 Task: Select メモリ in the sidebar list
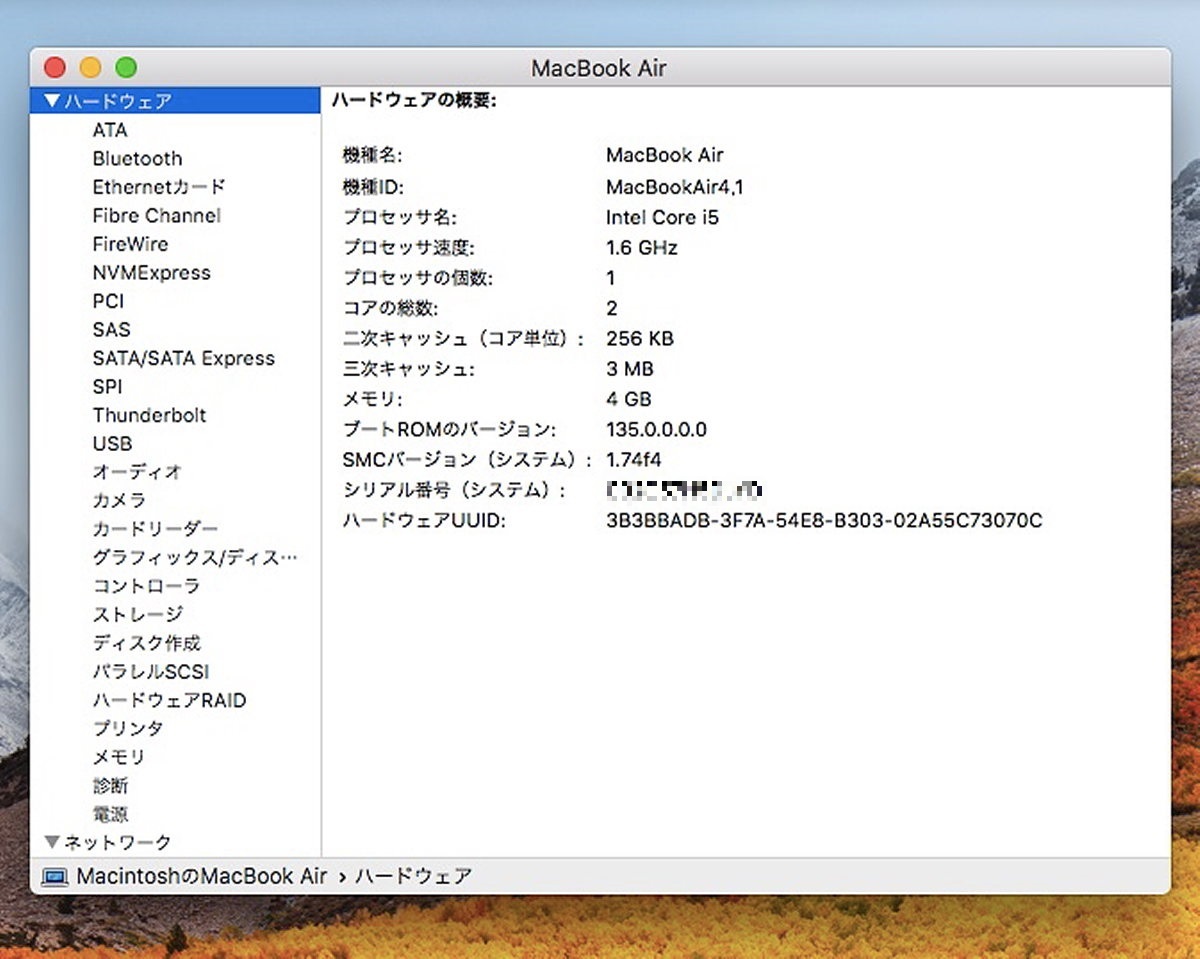tap(119, 757)
